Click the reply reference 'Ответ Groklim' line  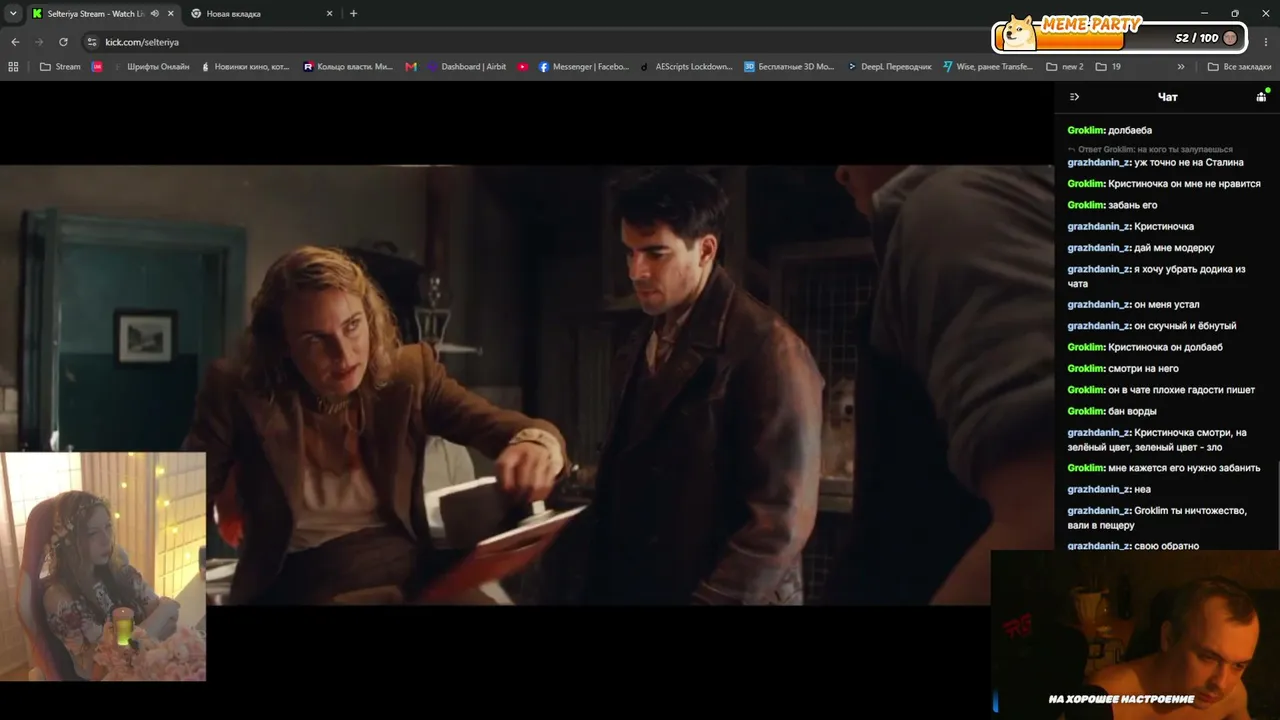pos(1151,149)
